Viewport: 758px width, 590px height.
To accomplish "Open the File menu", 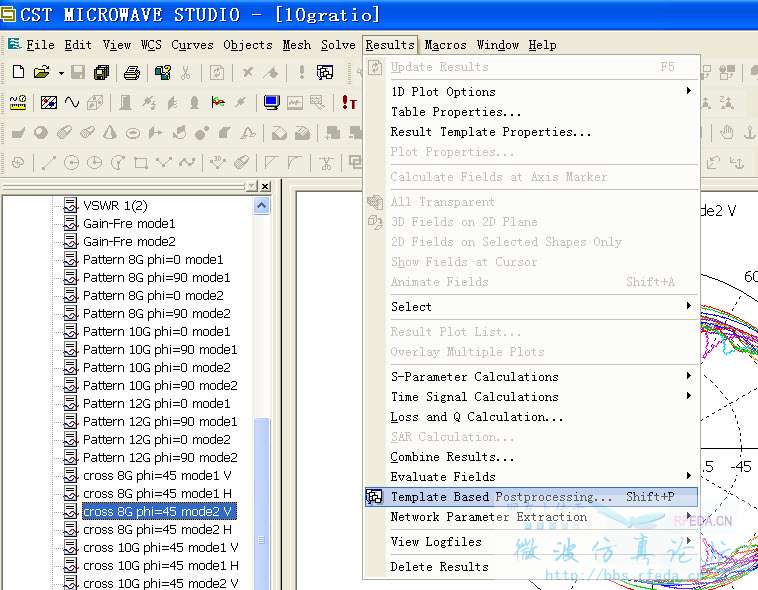I will pos(40,45).
